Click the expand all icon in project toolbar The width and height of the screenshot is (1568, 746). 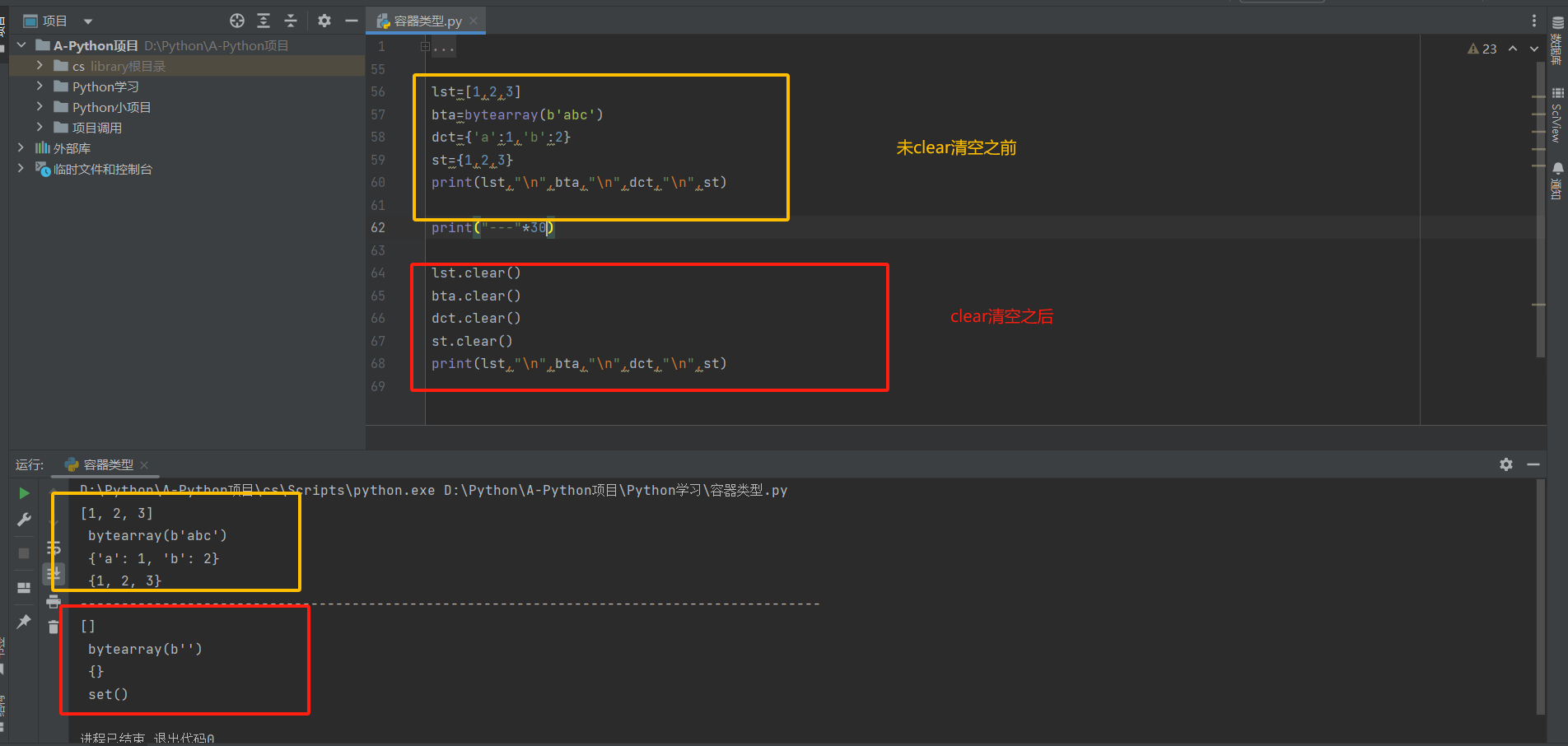tap(264, 21)
